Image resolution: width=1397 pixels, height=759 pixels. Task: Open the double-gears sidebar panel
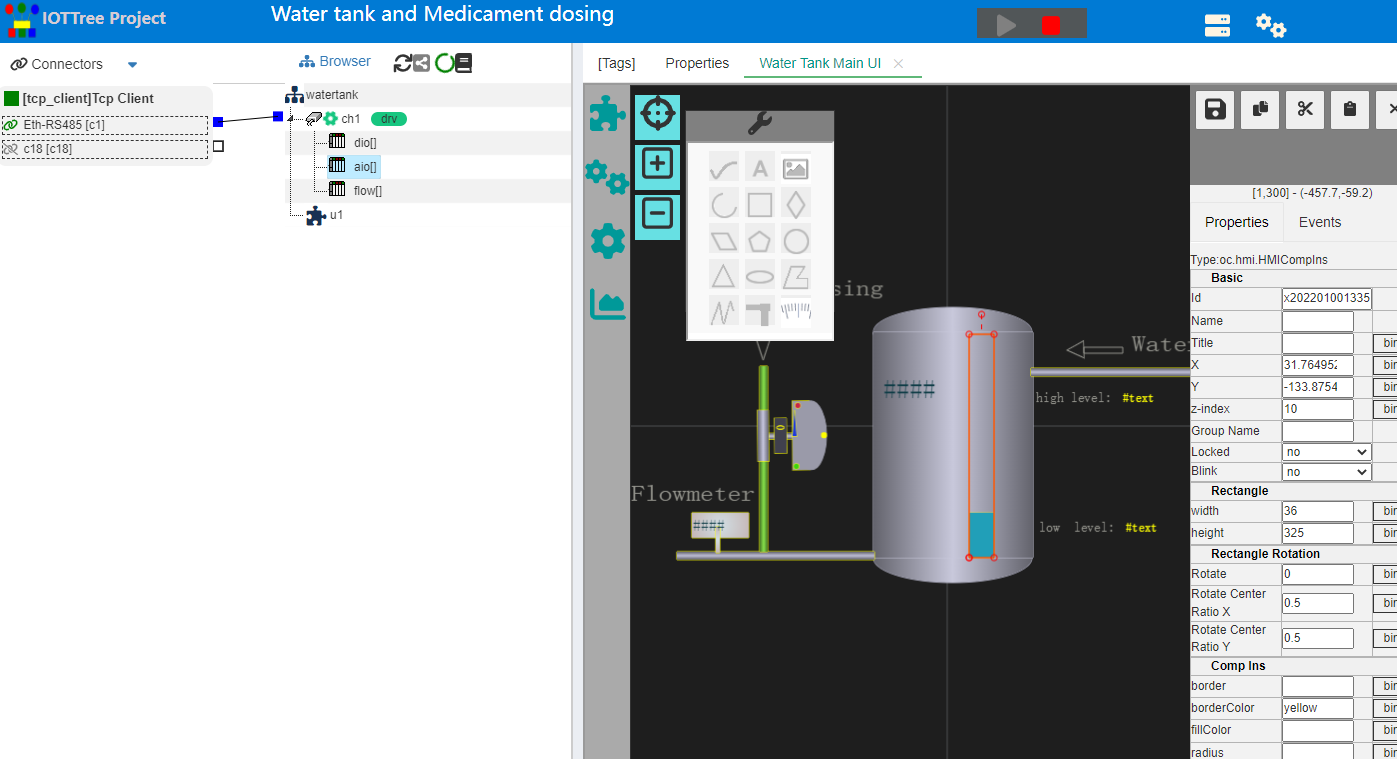(606, 177)
